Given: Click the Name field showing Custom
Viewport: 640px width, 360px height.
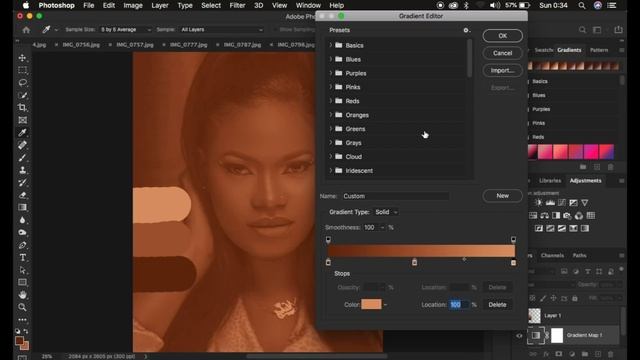Looking at the screenshot, I should (395, 196).
